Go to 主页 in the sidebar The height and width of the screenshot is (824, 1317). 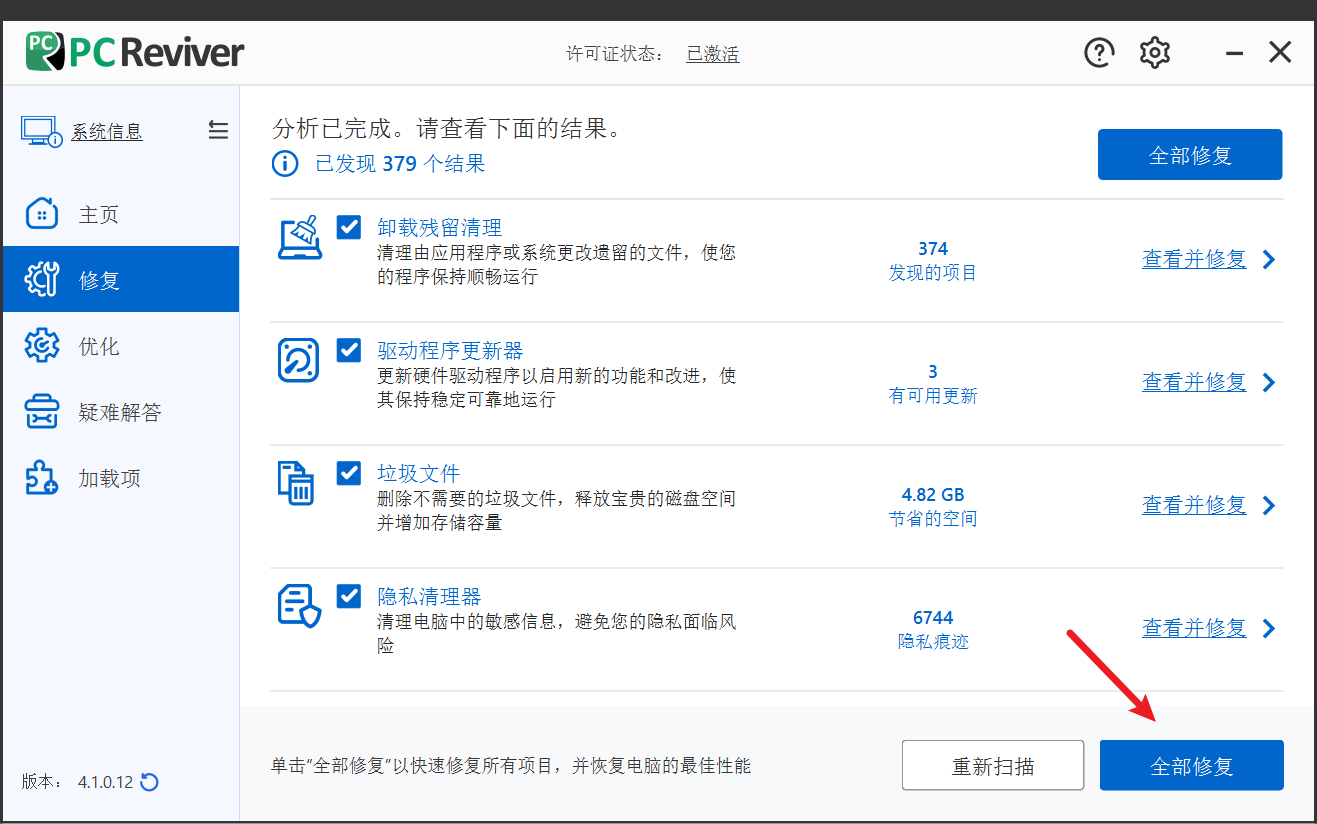coord(121,214)
